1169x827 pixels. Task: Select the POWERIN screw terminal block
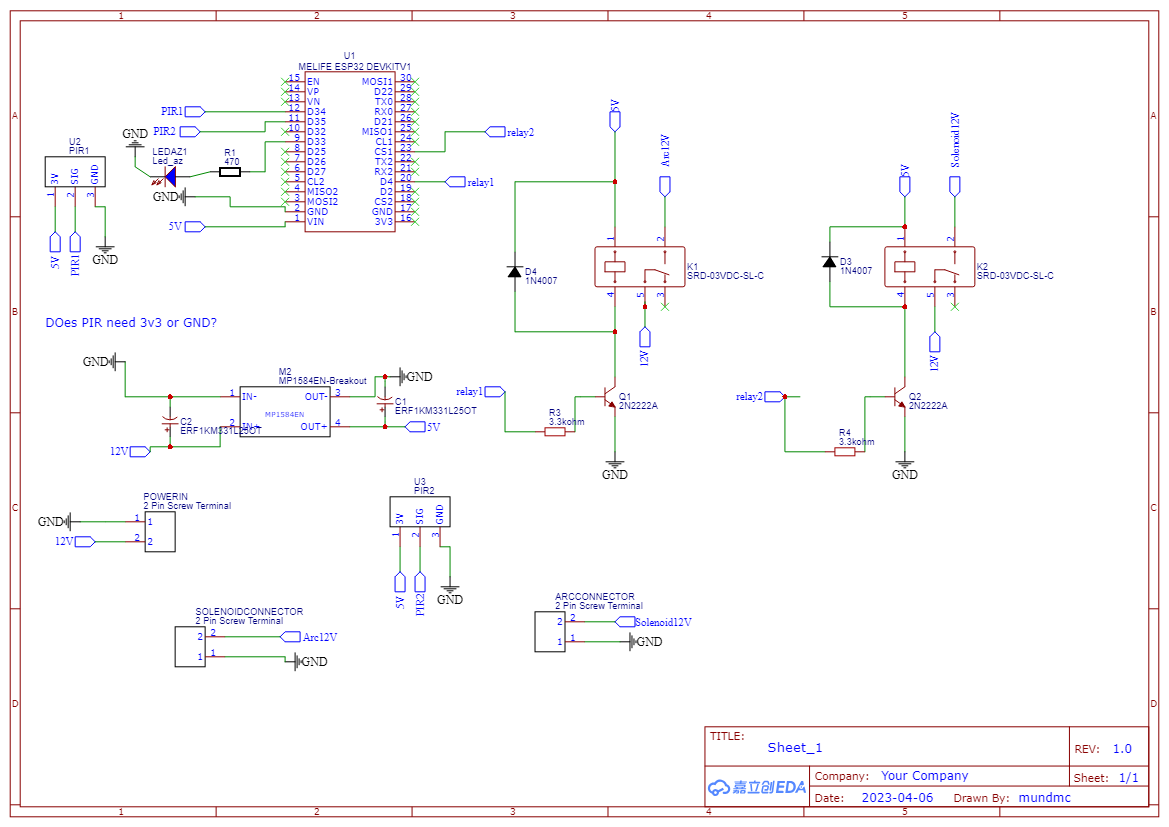click(x=160, y=532)
